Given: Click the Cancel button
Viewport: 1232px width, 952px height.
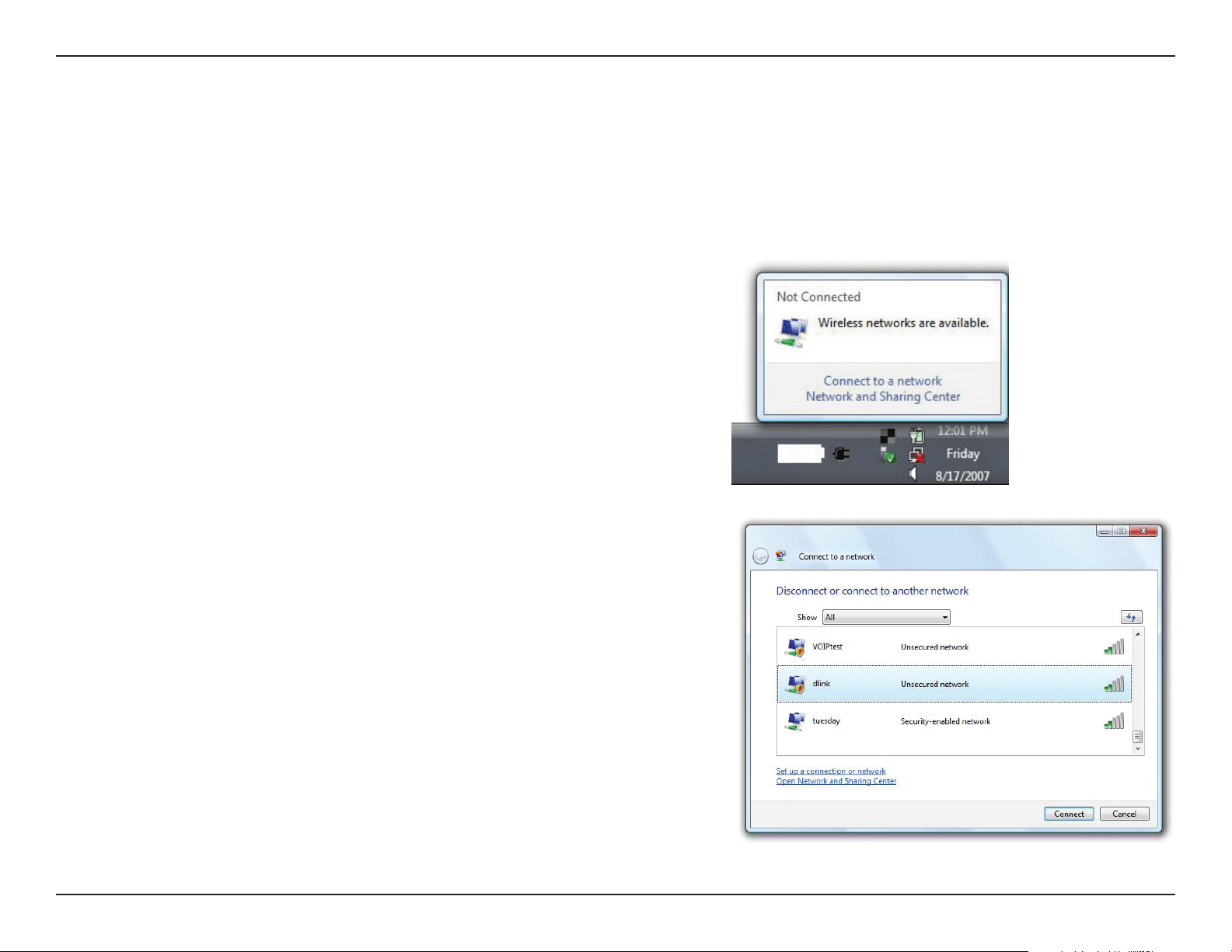Looking at the screenshot, I should coord(1124,814).
